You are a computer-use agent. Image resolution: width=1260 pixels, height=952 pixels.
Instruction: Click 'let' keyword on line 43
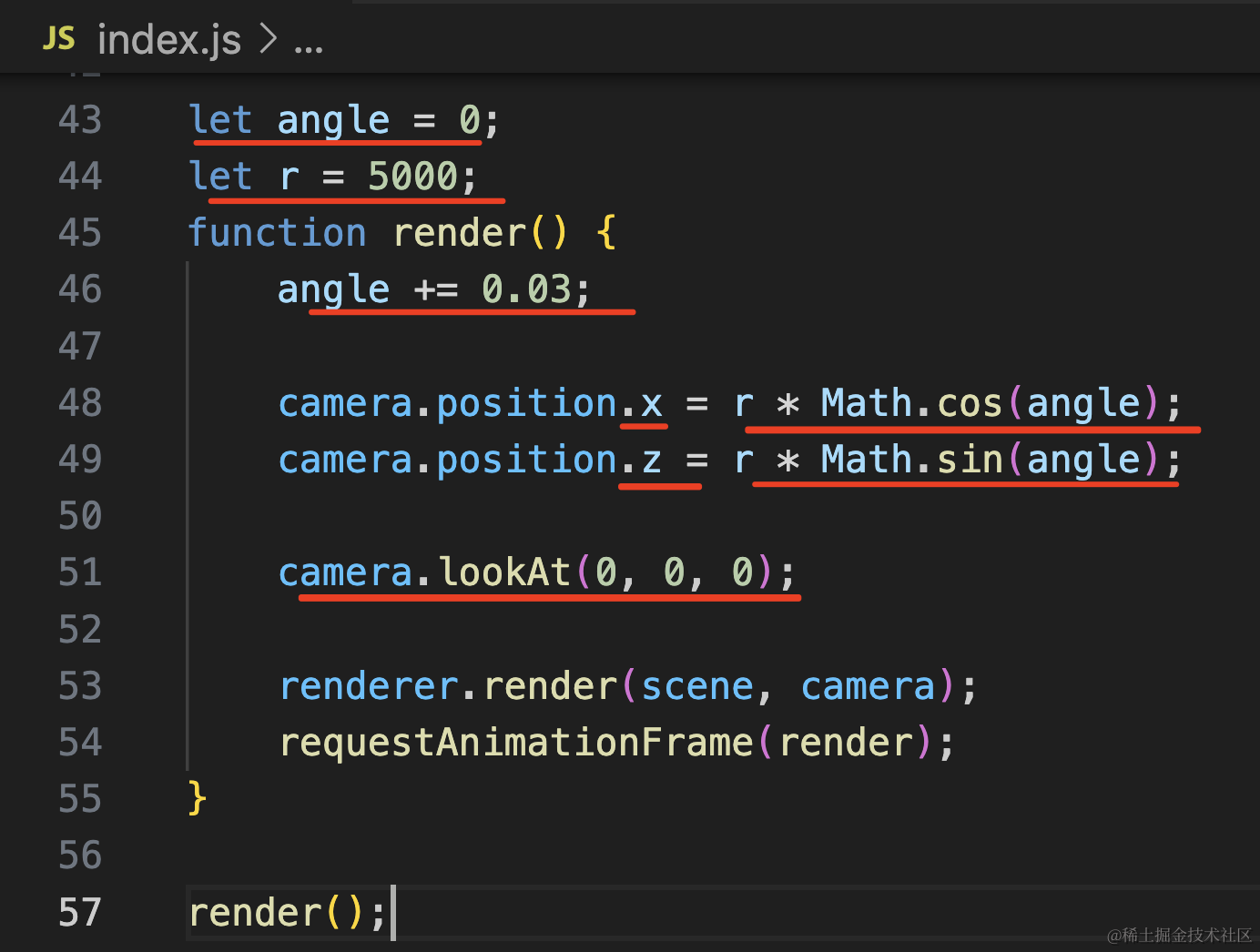(220, 120)
